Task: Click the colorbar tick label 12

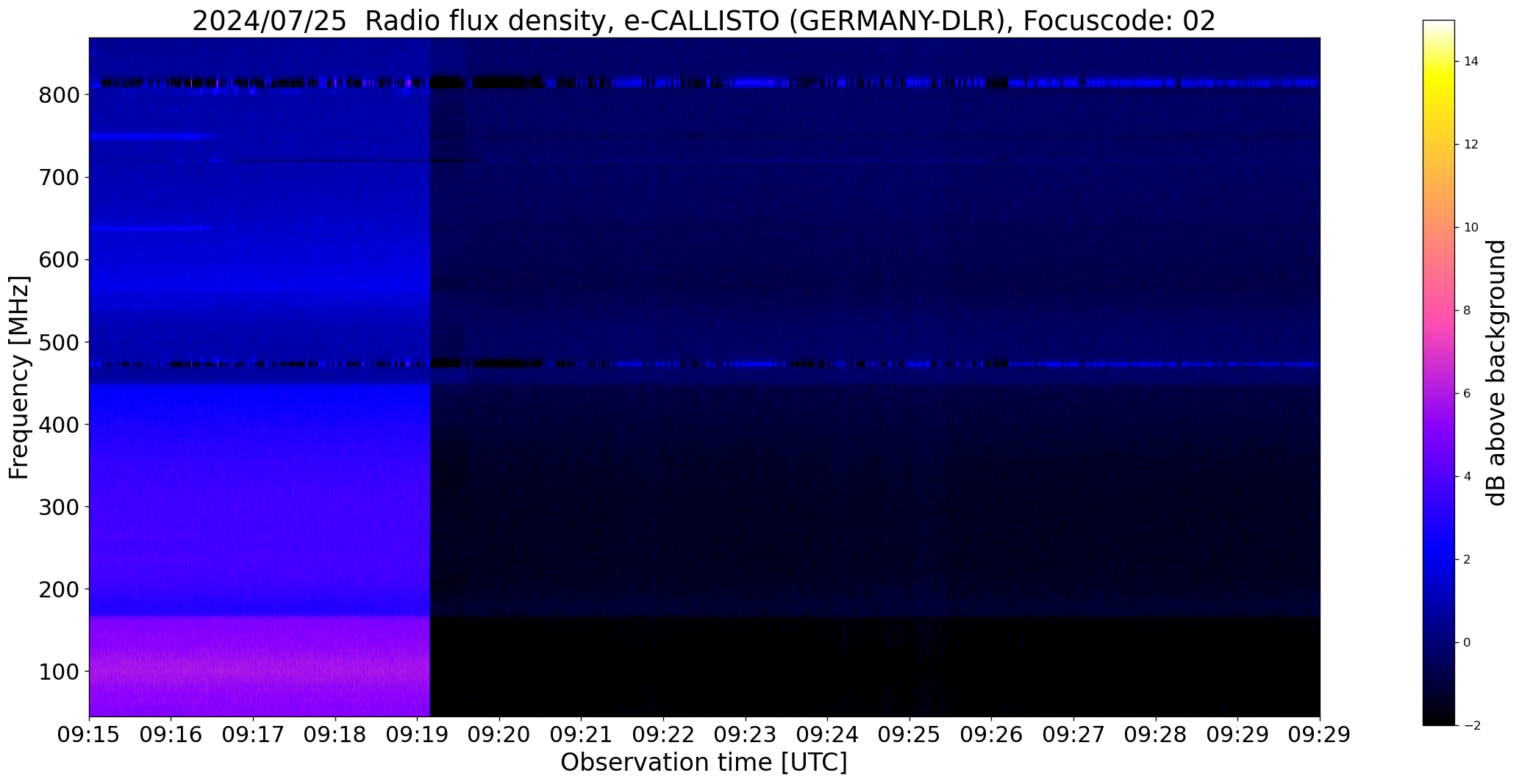Action: 1471,145
